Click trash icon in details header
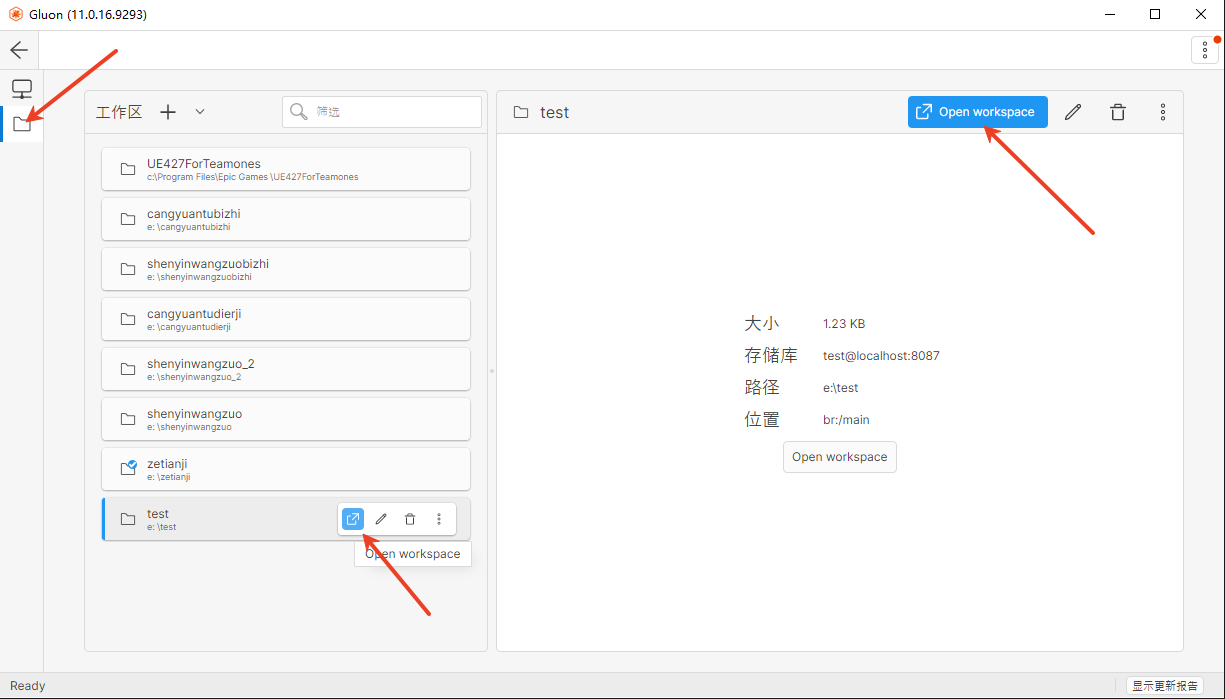 pos(1118,112)
